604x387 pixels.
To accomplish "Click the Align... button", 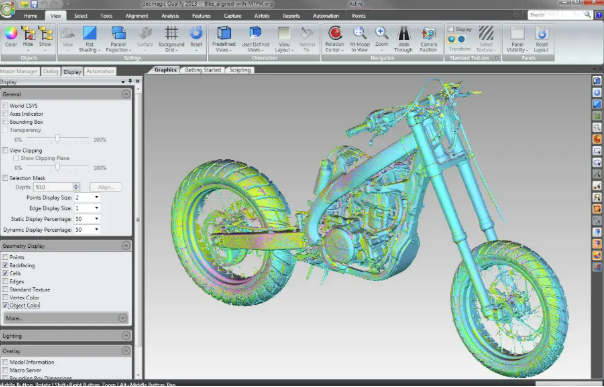I will coord(106,187).
